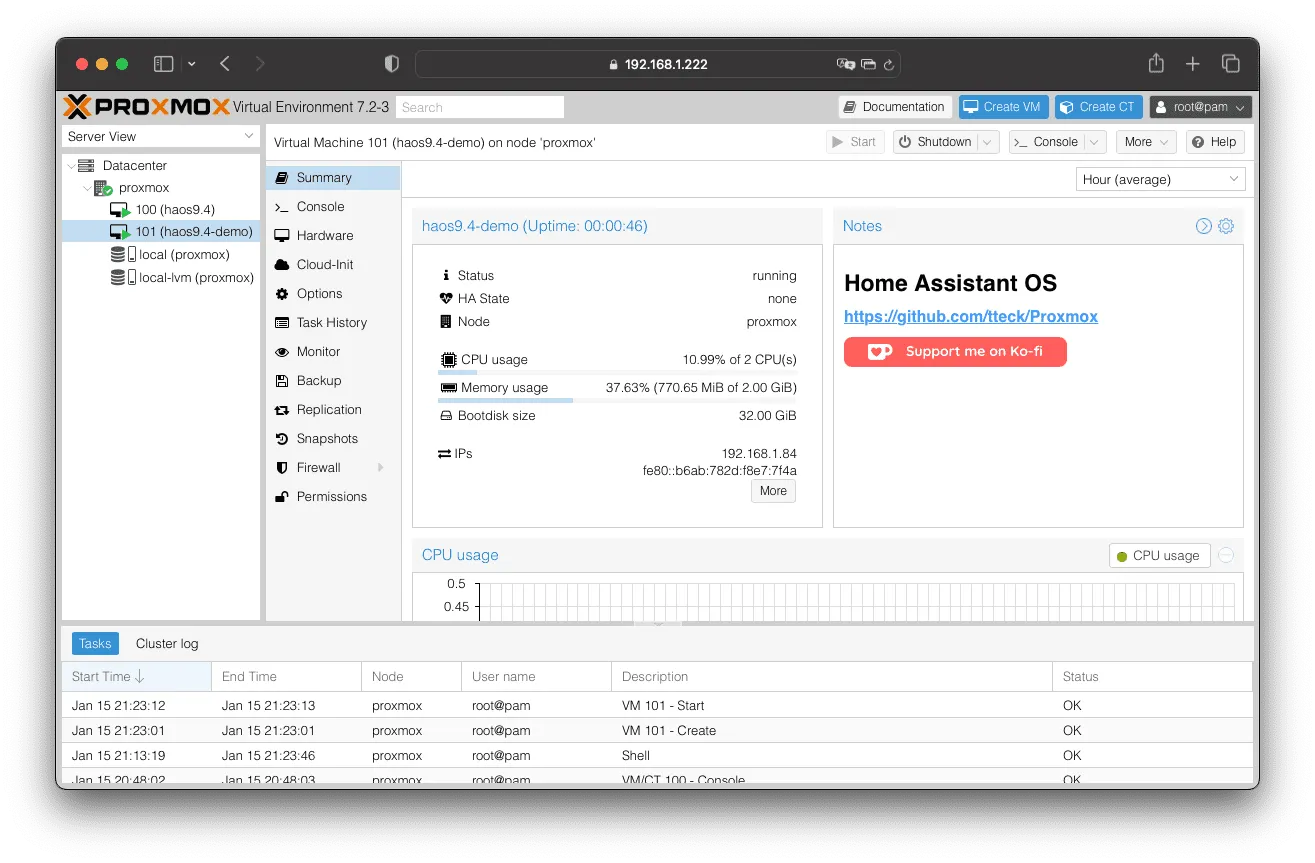Open the More actions dropdown
Viewport: 1315px width, 863px height.
(x=1145, y=142)
